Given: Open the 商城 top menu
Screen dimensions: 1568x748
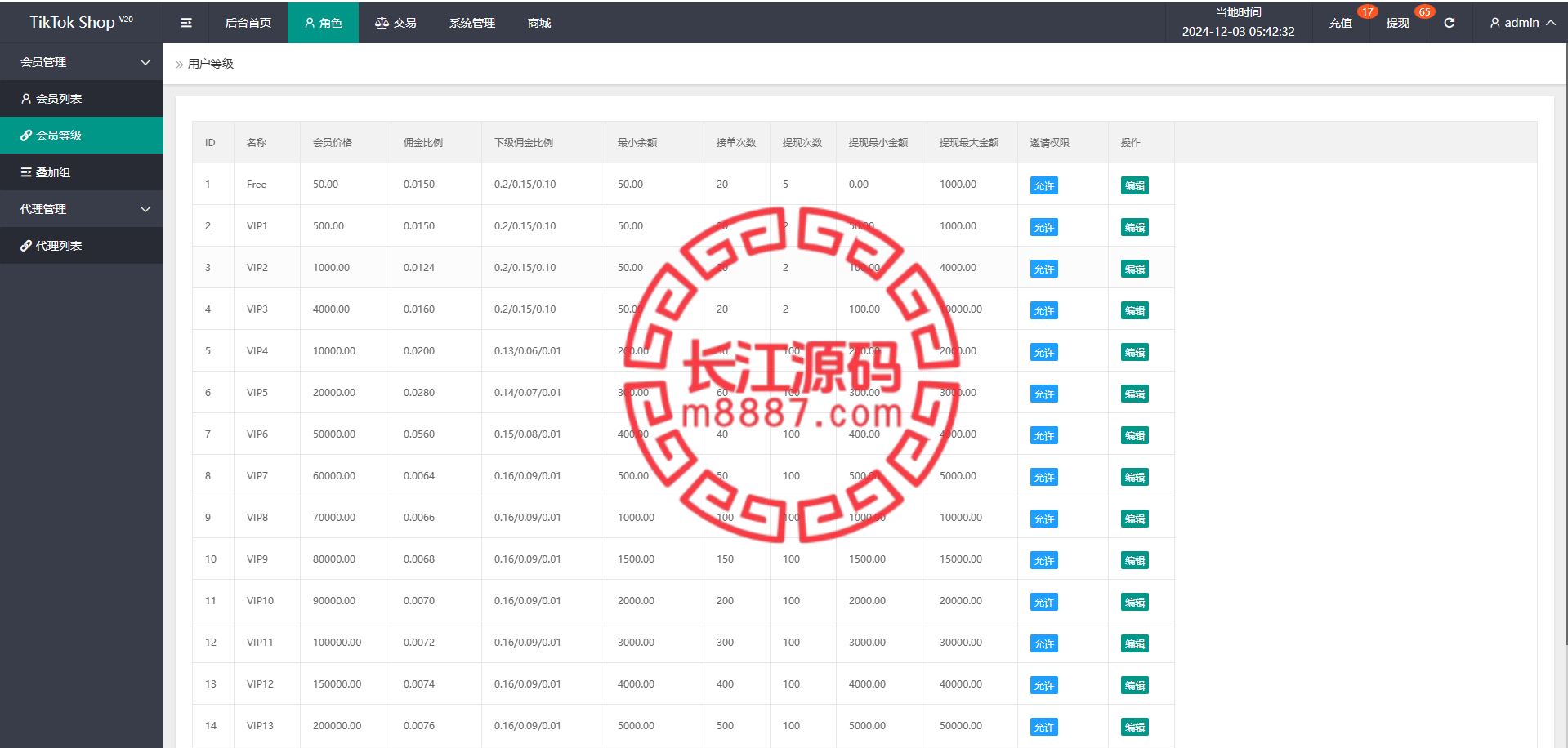Looking at the screenshot, I should coord(539,23).
